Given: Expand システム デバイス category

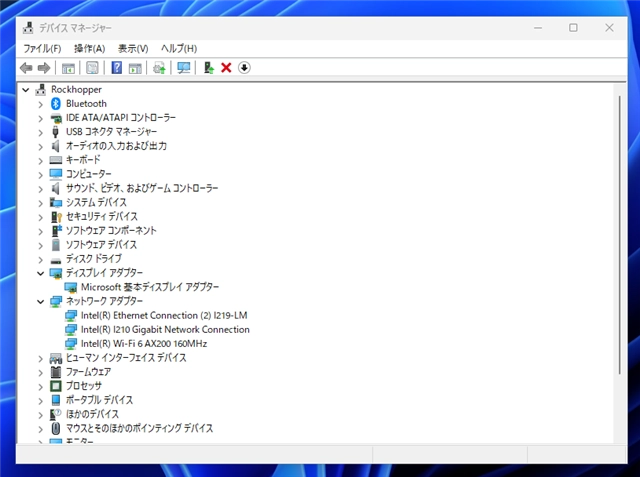Looking at the screenshot, I should click(40, 203).
